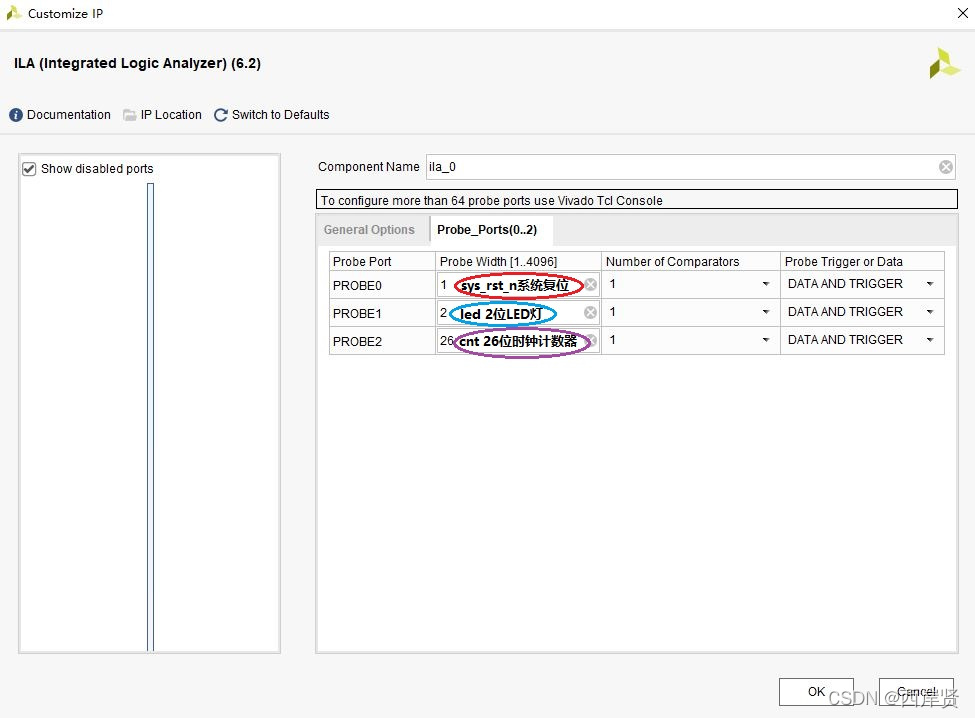
Task: Select the PROBE0 row label
Action: click(358, 286)
